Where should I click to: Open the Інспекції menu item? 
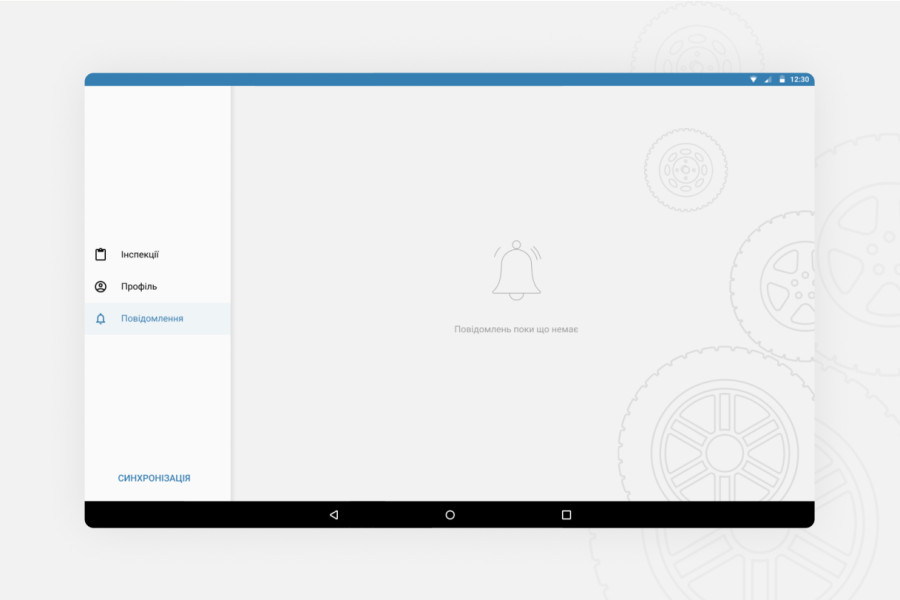[x=140, y=255]
